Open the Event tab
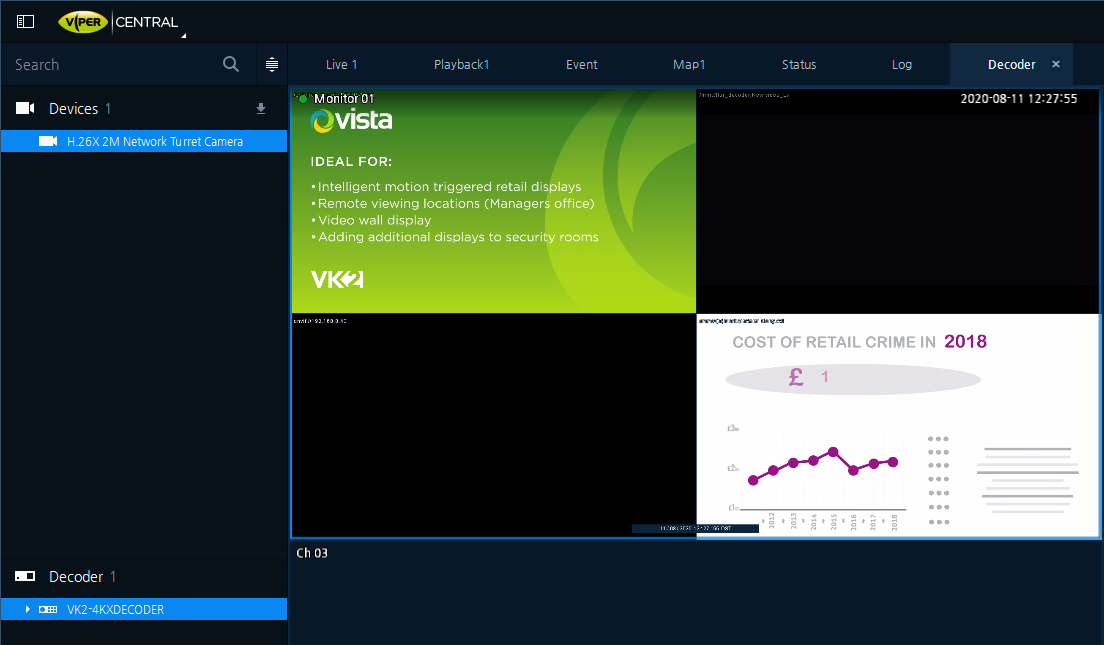Screen dimensions: 1104x645 [x=582, y=65]
